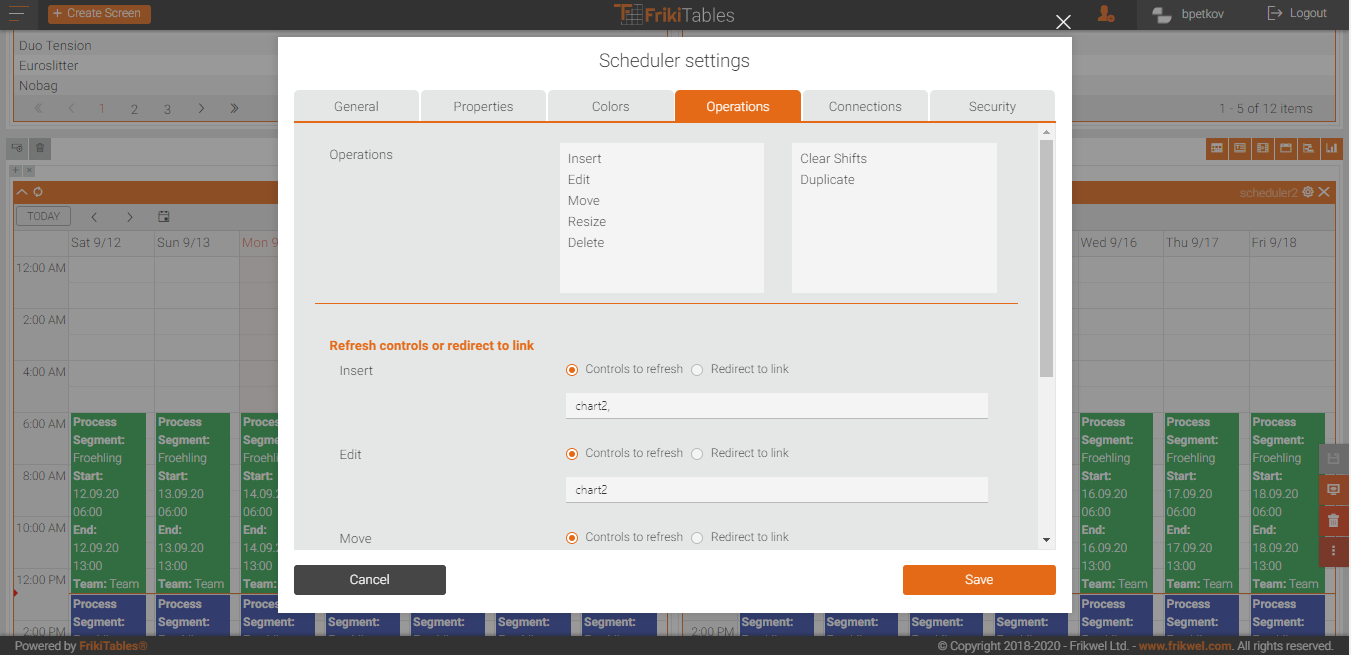
Task: Click the orange user icon in header
Action: pyautogui.click(x=1105, y=14)
